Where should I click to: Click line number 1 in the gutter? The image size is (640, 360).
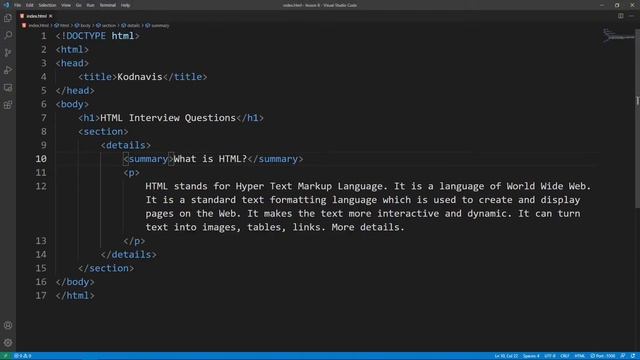click(44, 36)
